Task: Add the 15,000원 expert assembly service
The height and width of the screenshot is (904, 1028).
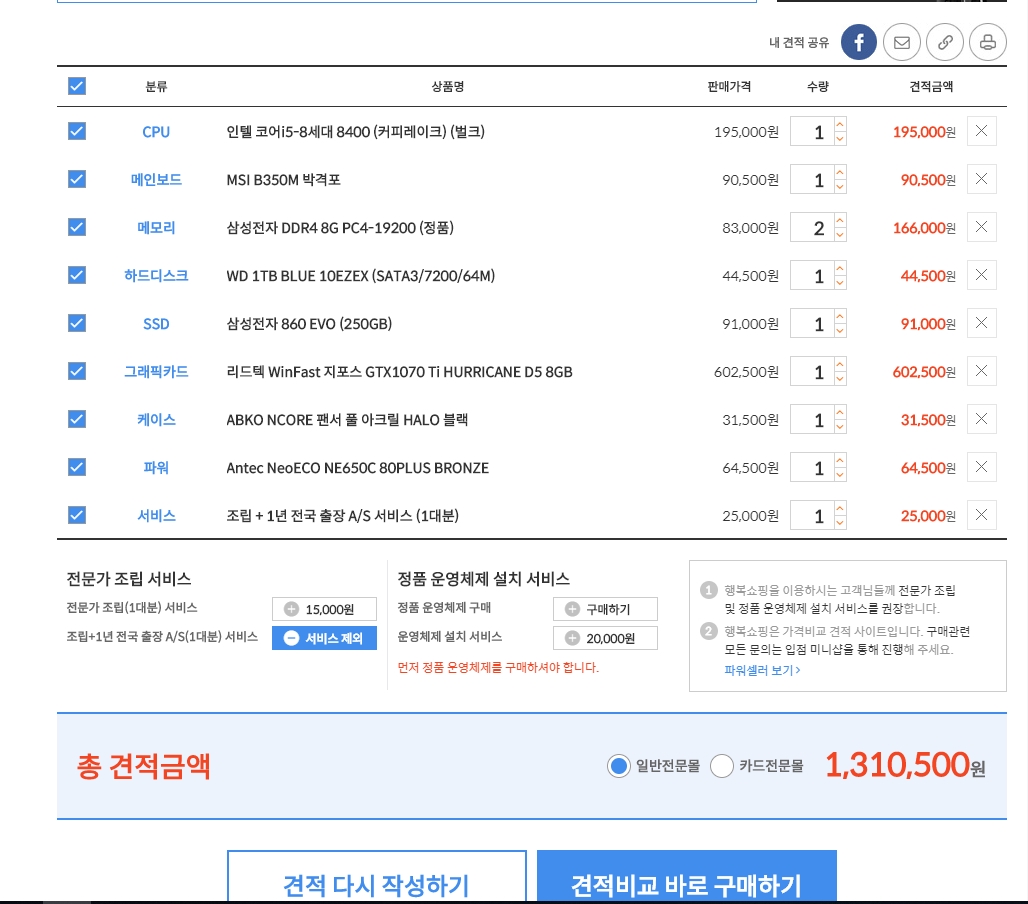Action: click(325, 609)
